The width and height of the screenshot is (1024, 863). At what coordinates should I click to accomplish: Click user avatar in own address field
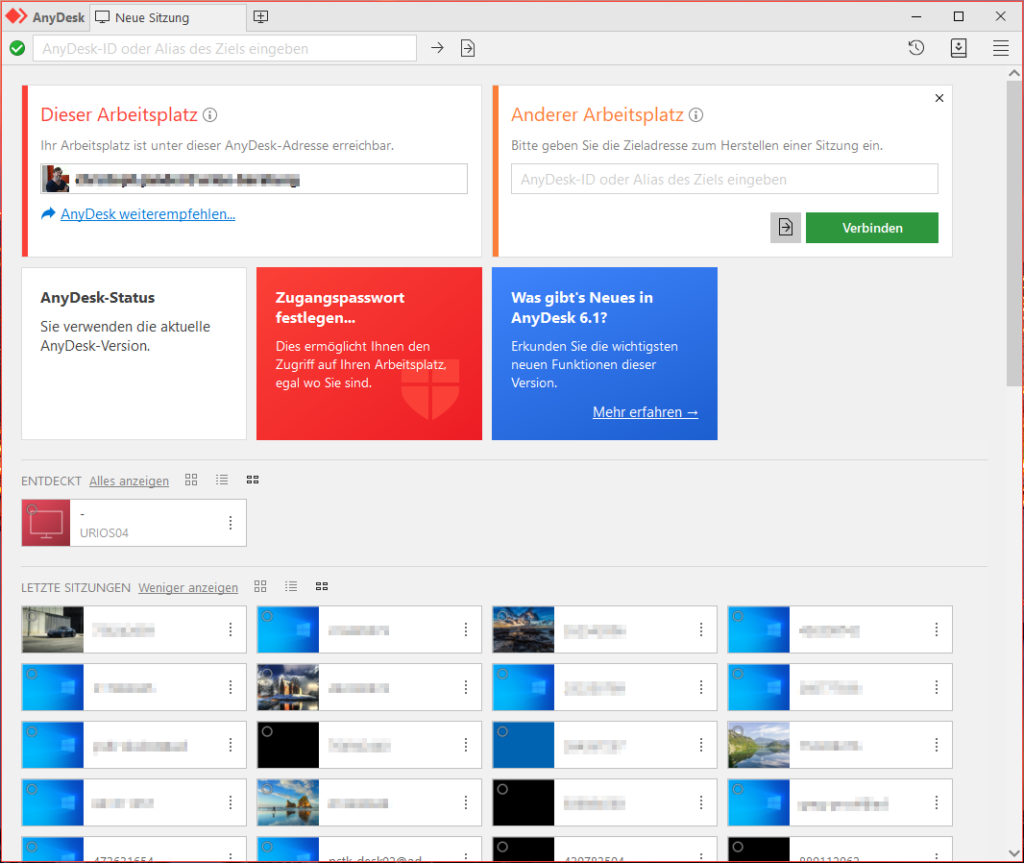point(56,179)
